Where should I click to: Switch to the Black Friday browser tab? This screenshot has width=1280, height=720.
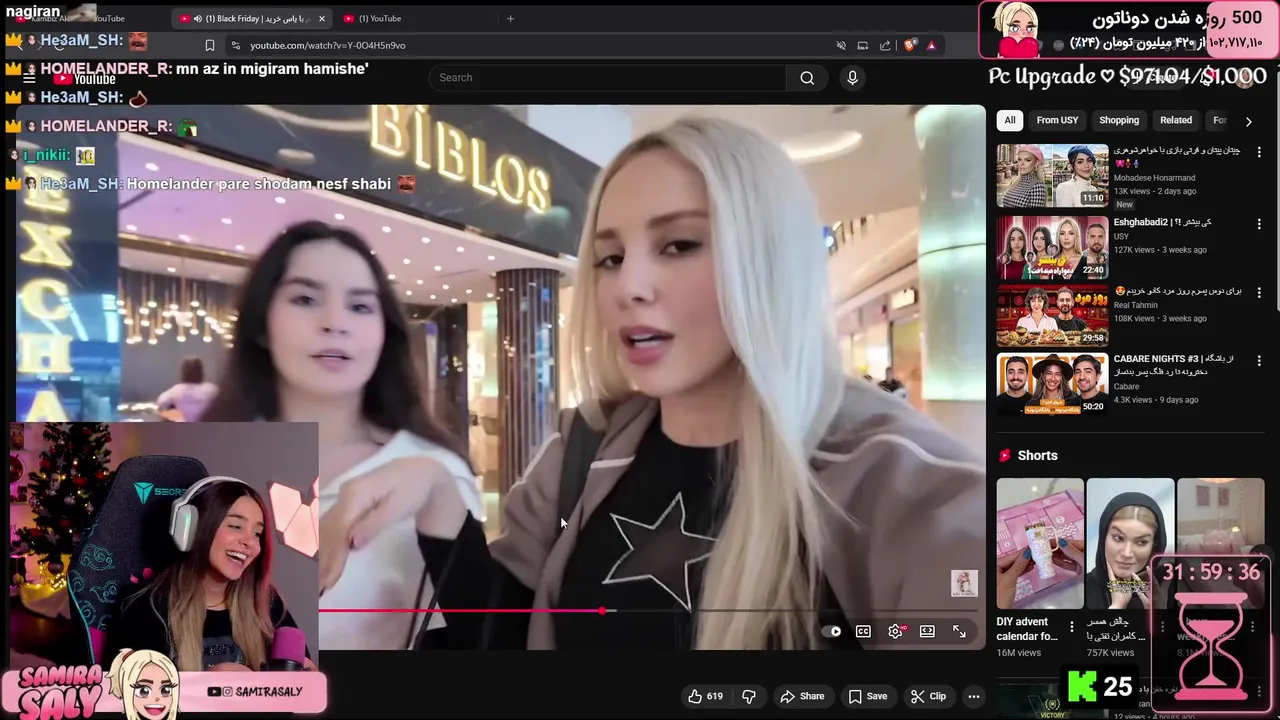250,18
